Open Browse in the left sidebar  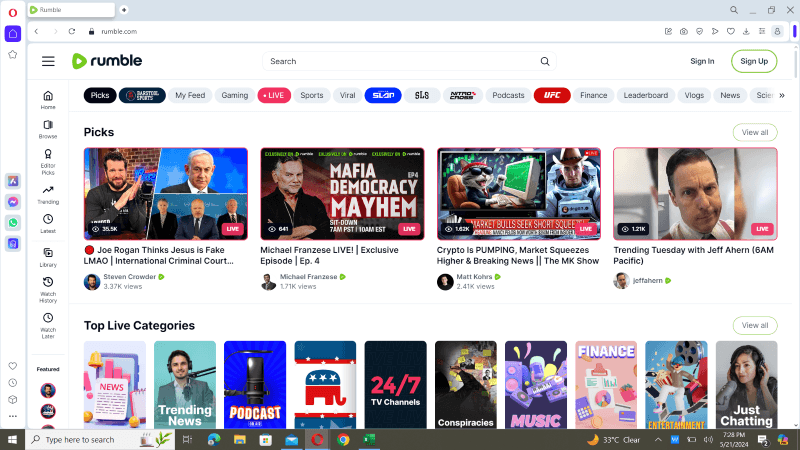(48, 129)
